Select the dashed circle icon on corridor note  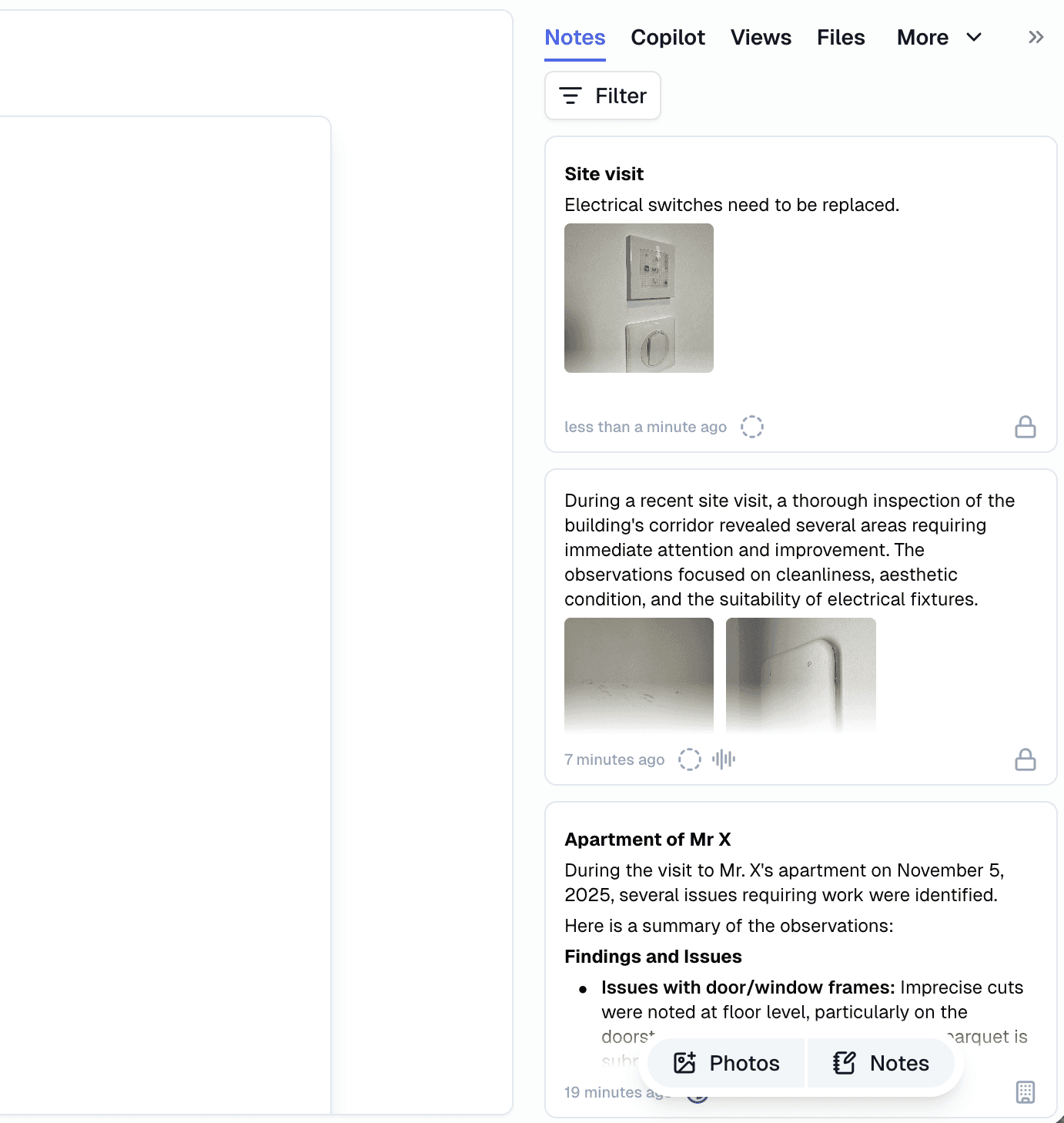click(690, 759)
